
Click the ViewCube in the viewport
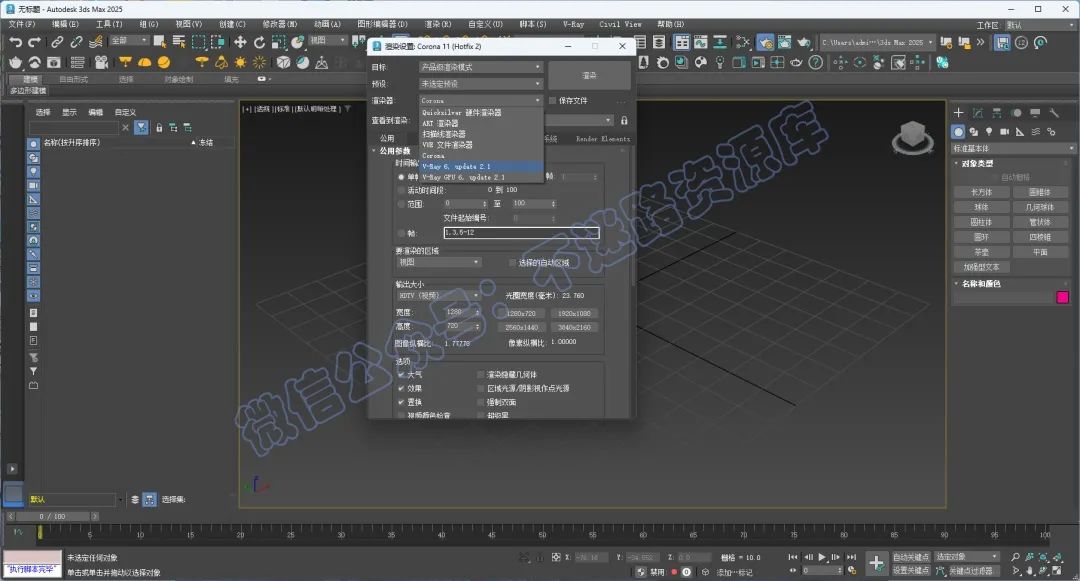(x=913, y=137)
